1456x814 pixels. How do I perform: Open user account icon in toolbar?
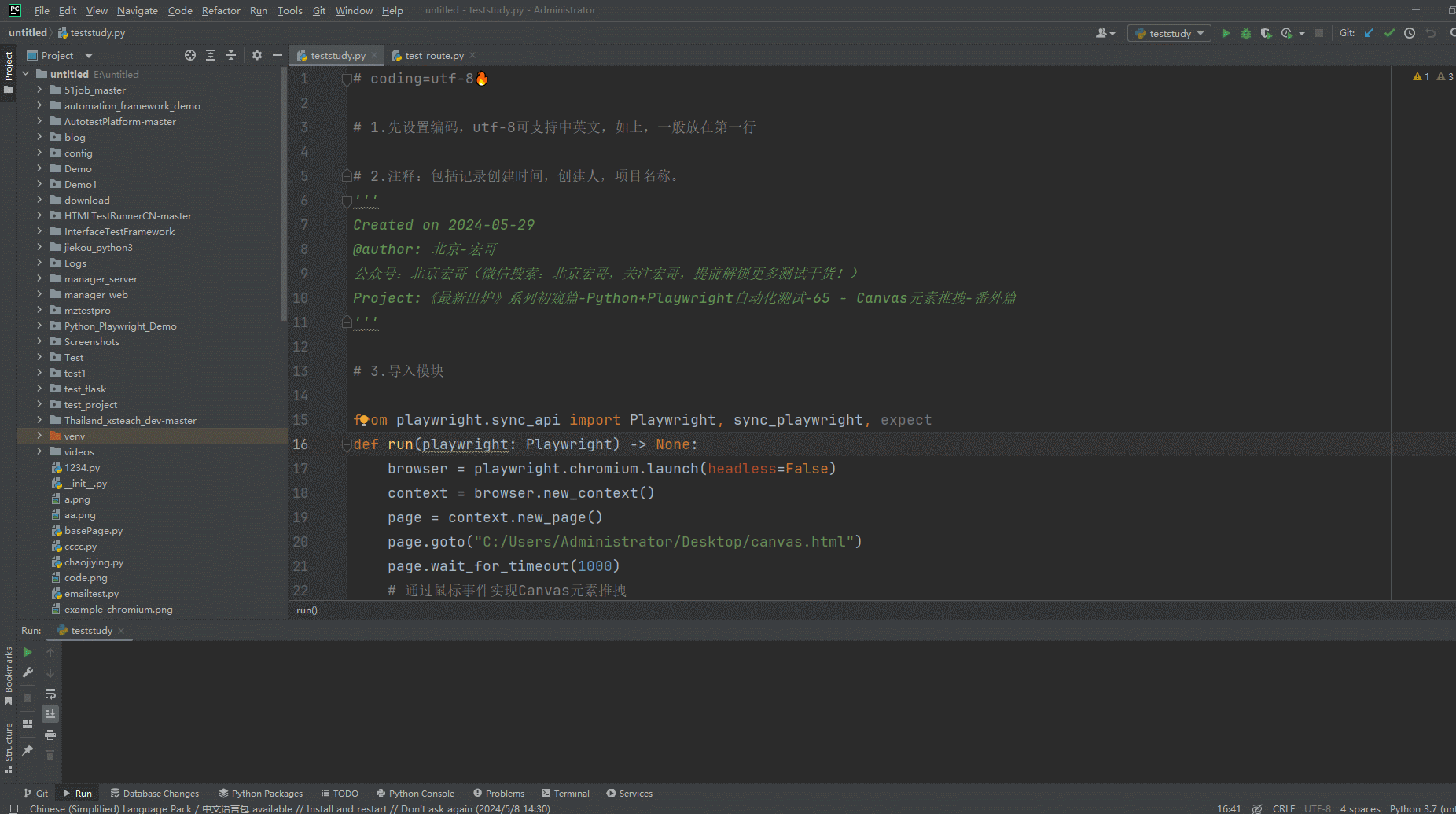pyautogui.click(x=1105, y=33)
